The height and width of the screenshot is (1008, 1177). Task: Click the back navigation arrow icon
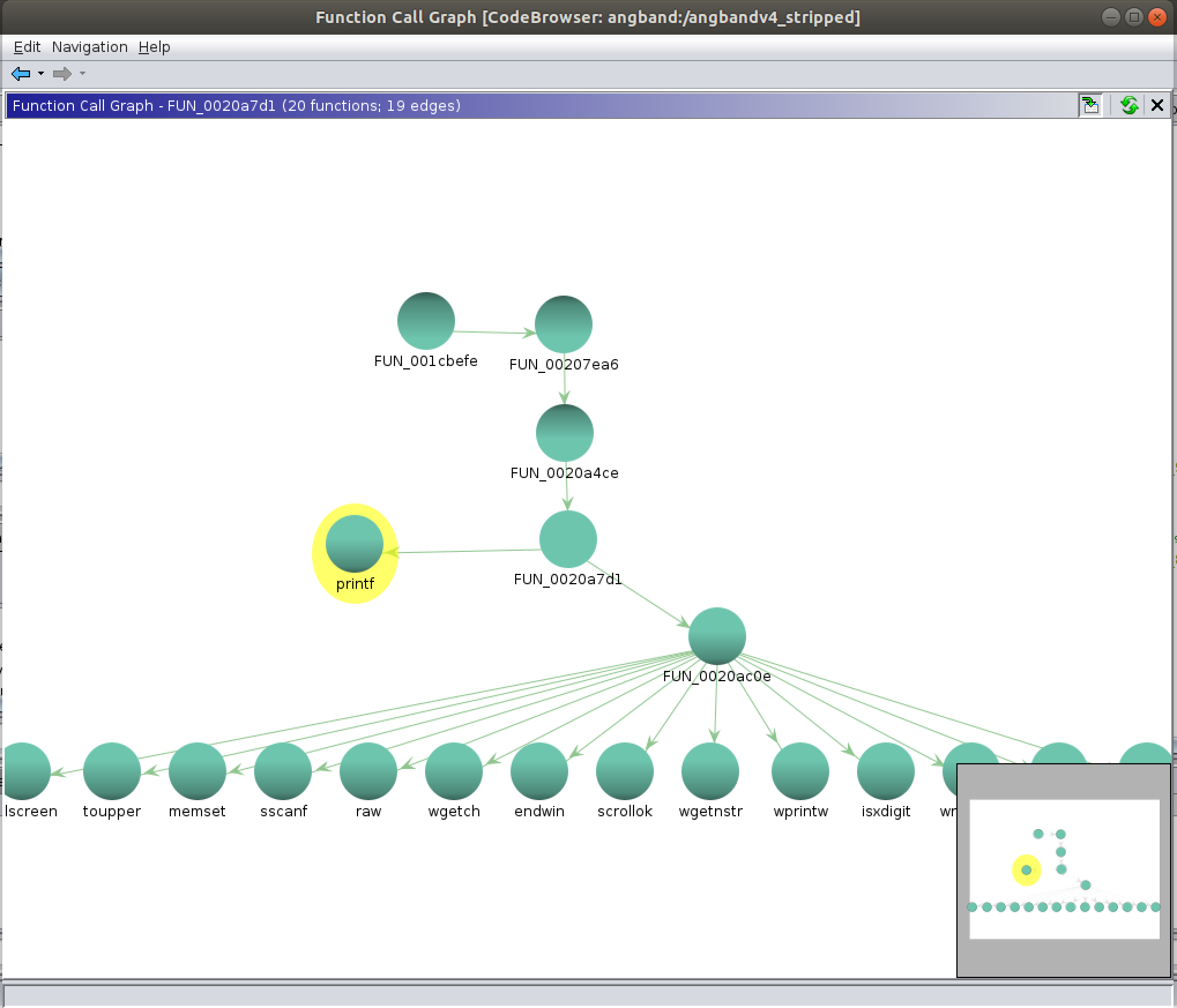point(20,74)
